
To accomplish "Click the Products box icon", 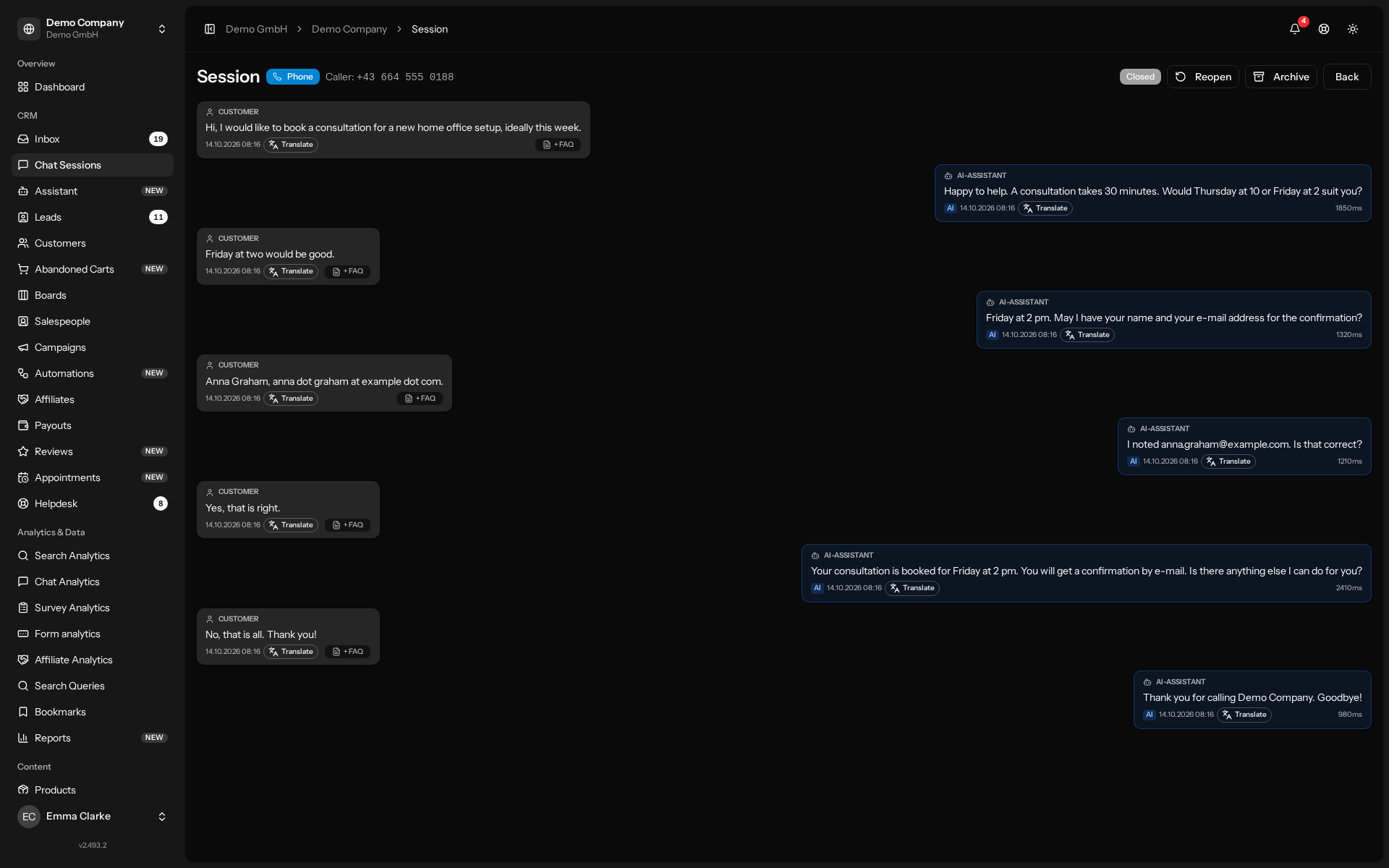I will tap(23, 790).
